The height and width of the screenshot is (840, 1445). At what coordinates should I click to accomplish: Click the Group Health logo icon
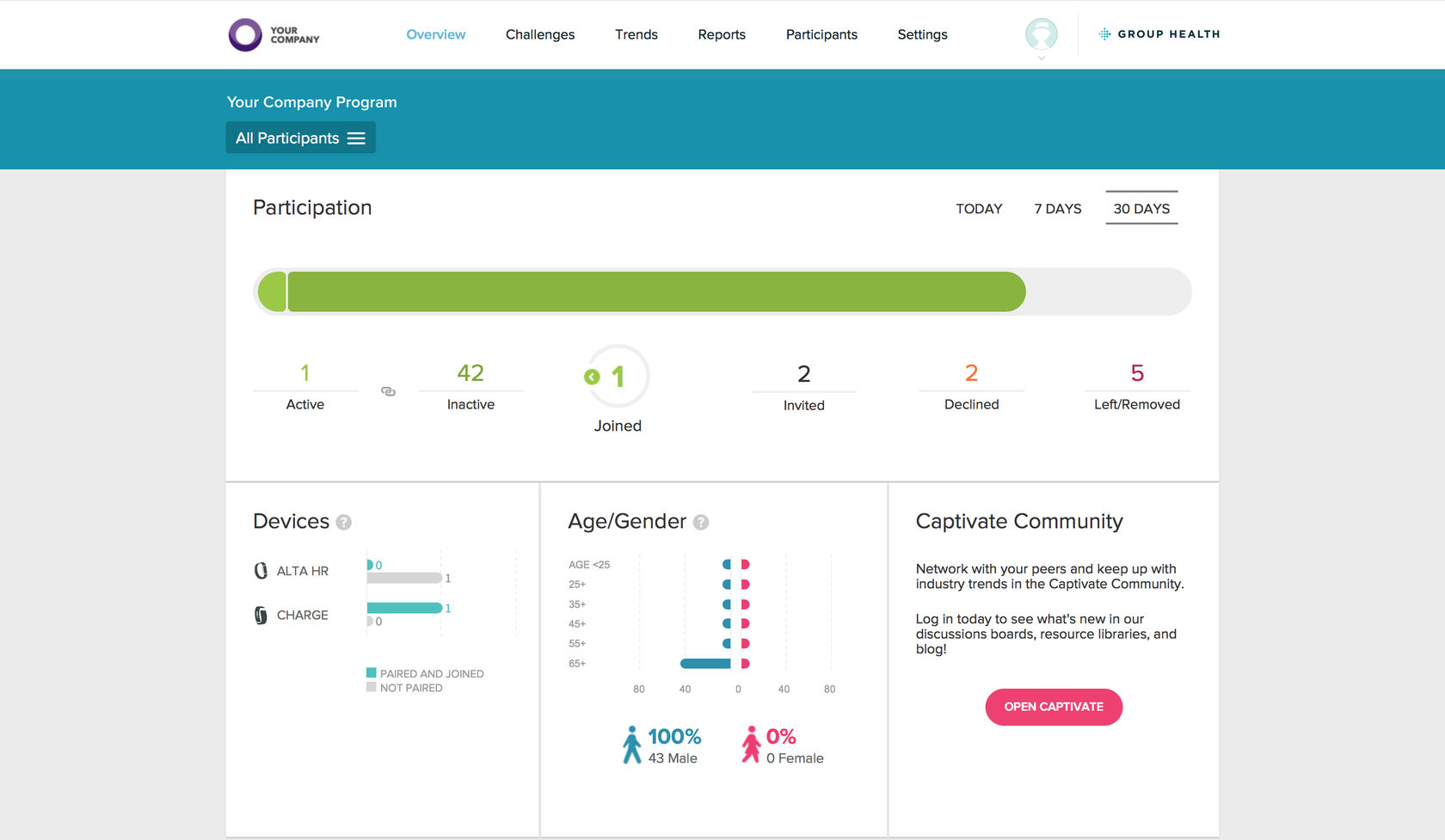pos(1104,34)
